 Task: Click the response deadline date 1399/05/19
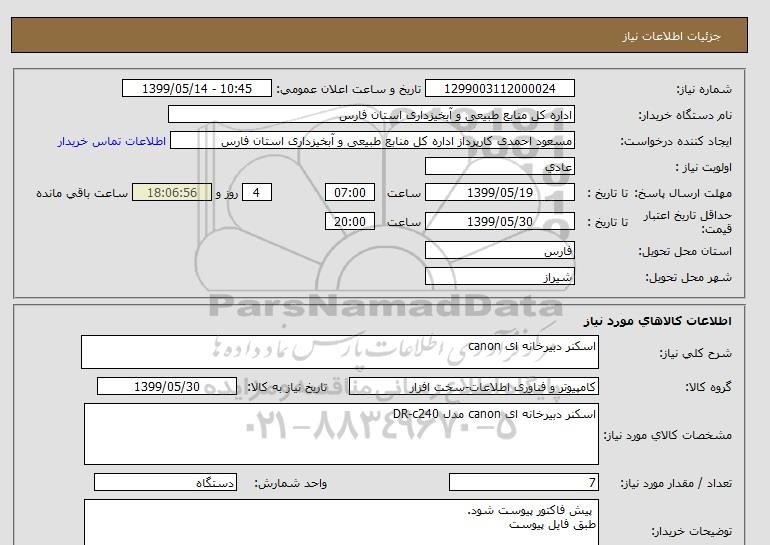point(499,192)
